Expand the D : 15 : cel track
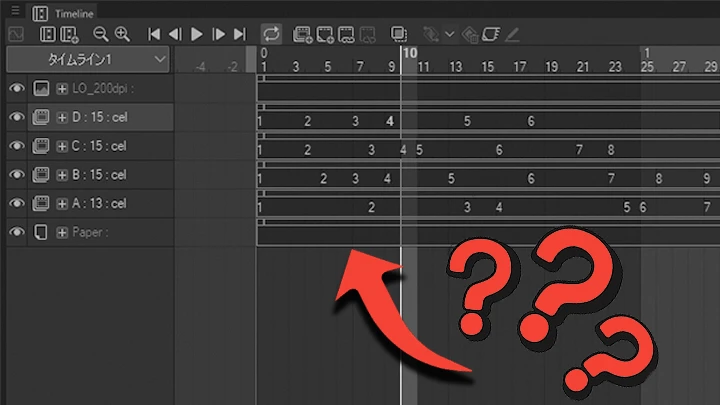This screenshot has height=405, width=720. point(62,118)
